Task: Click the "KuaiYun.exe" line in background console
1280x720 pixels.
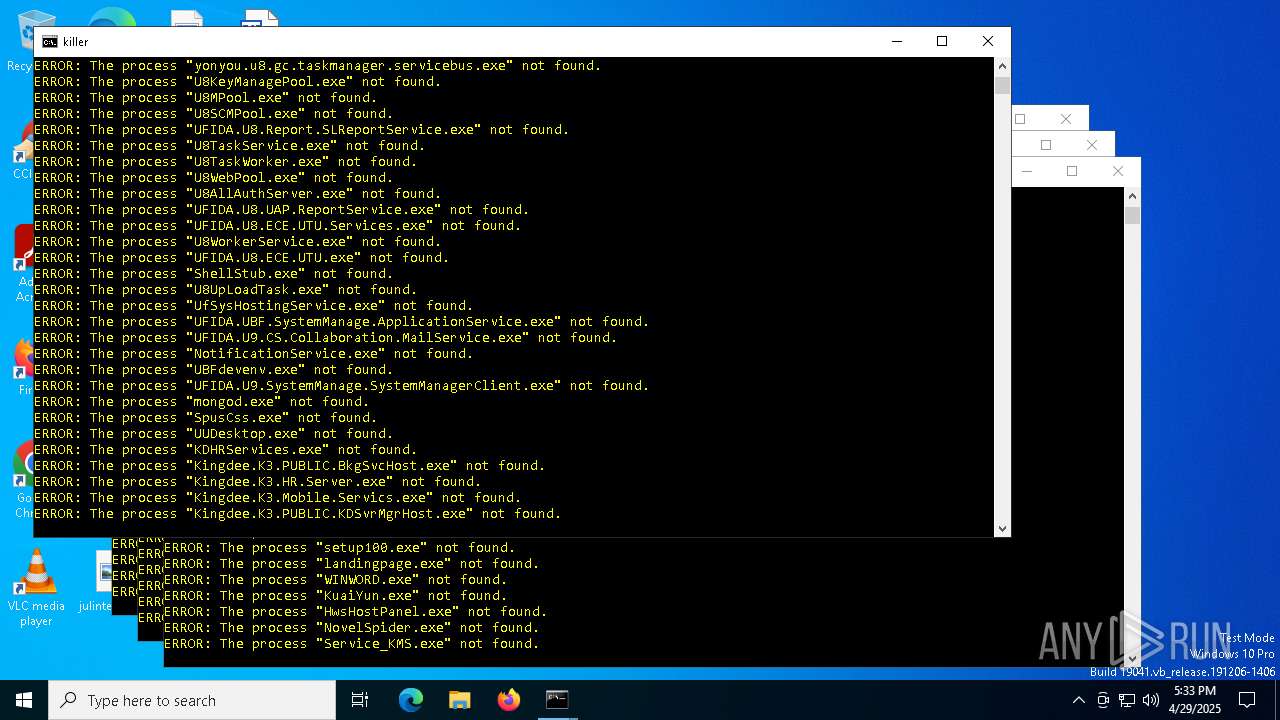Action: [x=335, y=596]
